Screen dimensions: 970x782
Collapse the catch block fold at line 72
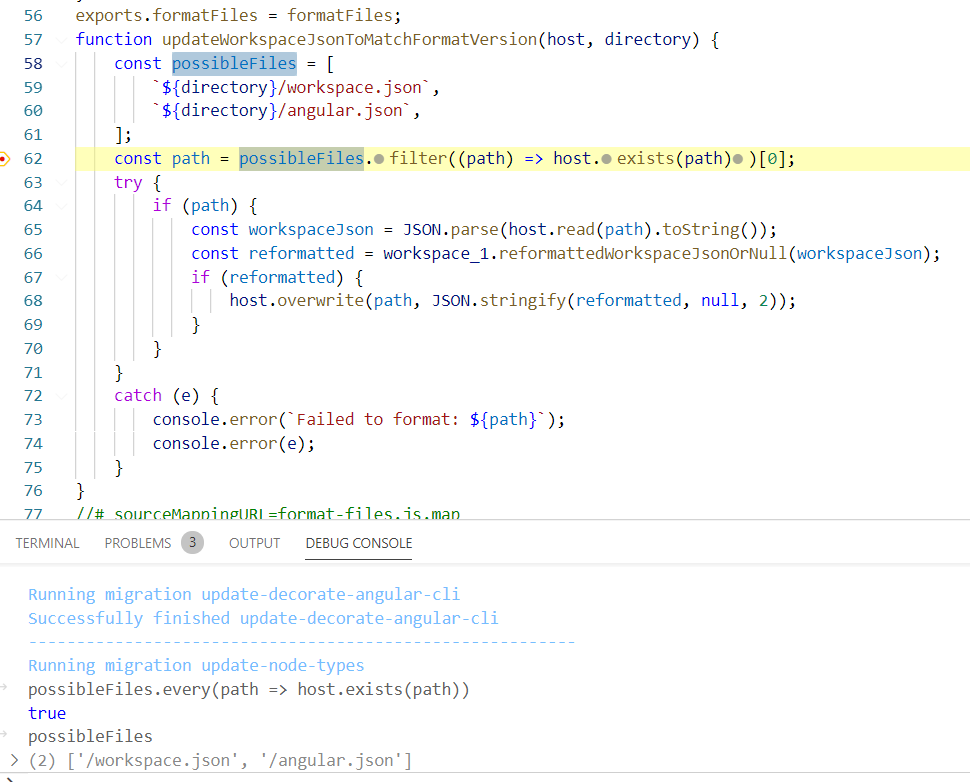[x=61, y=396]
